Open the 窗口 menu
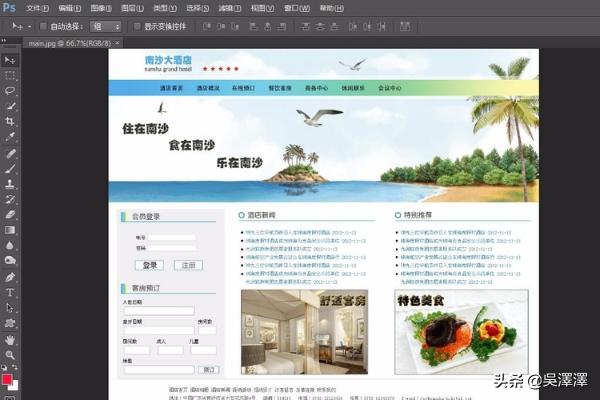This screenshot has height=400, width=600. [294, 8]
